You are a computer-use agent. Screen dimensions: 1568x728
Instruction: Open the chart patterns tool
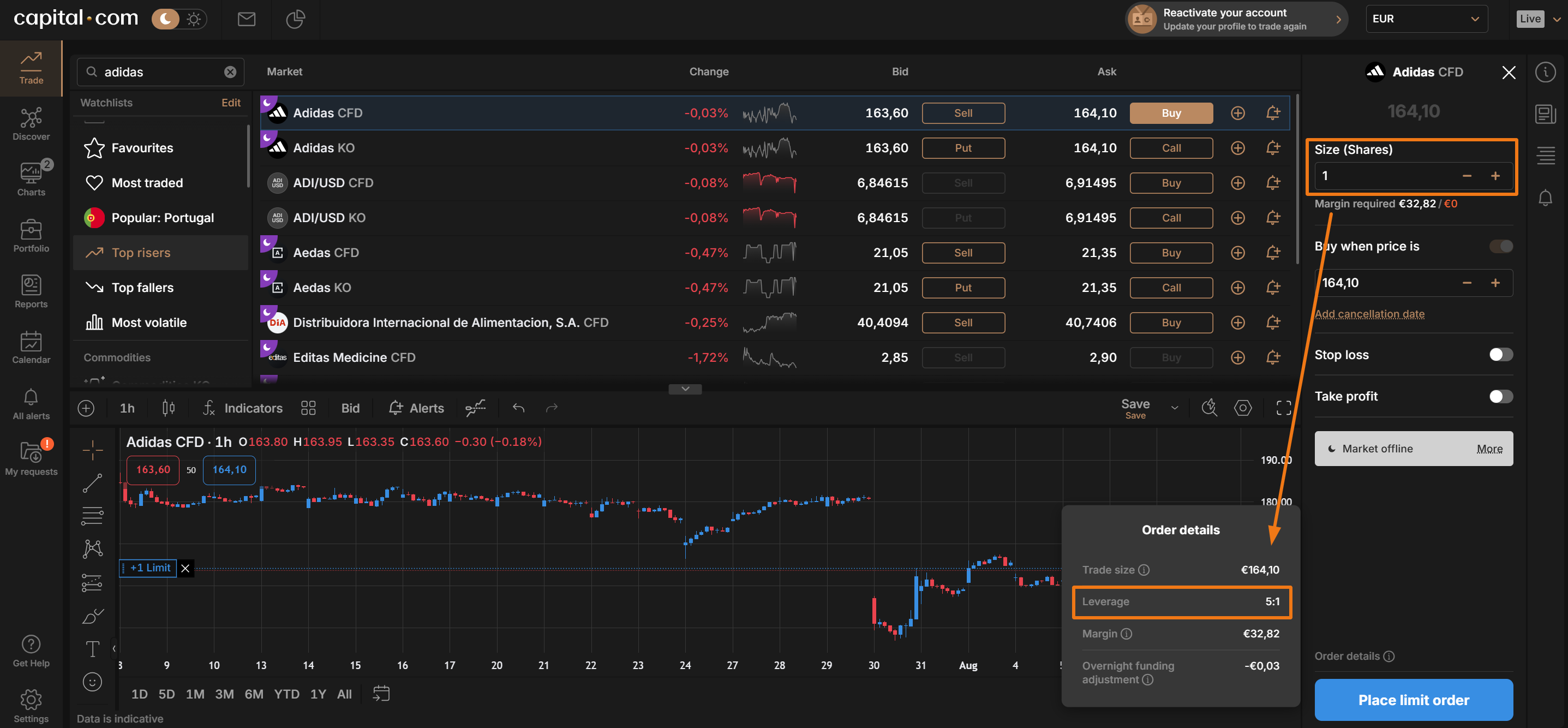coord(93,549)
